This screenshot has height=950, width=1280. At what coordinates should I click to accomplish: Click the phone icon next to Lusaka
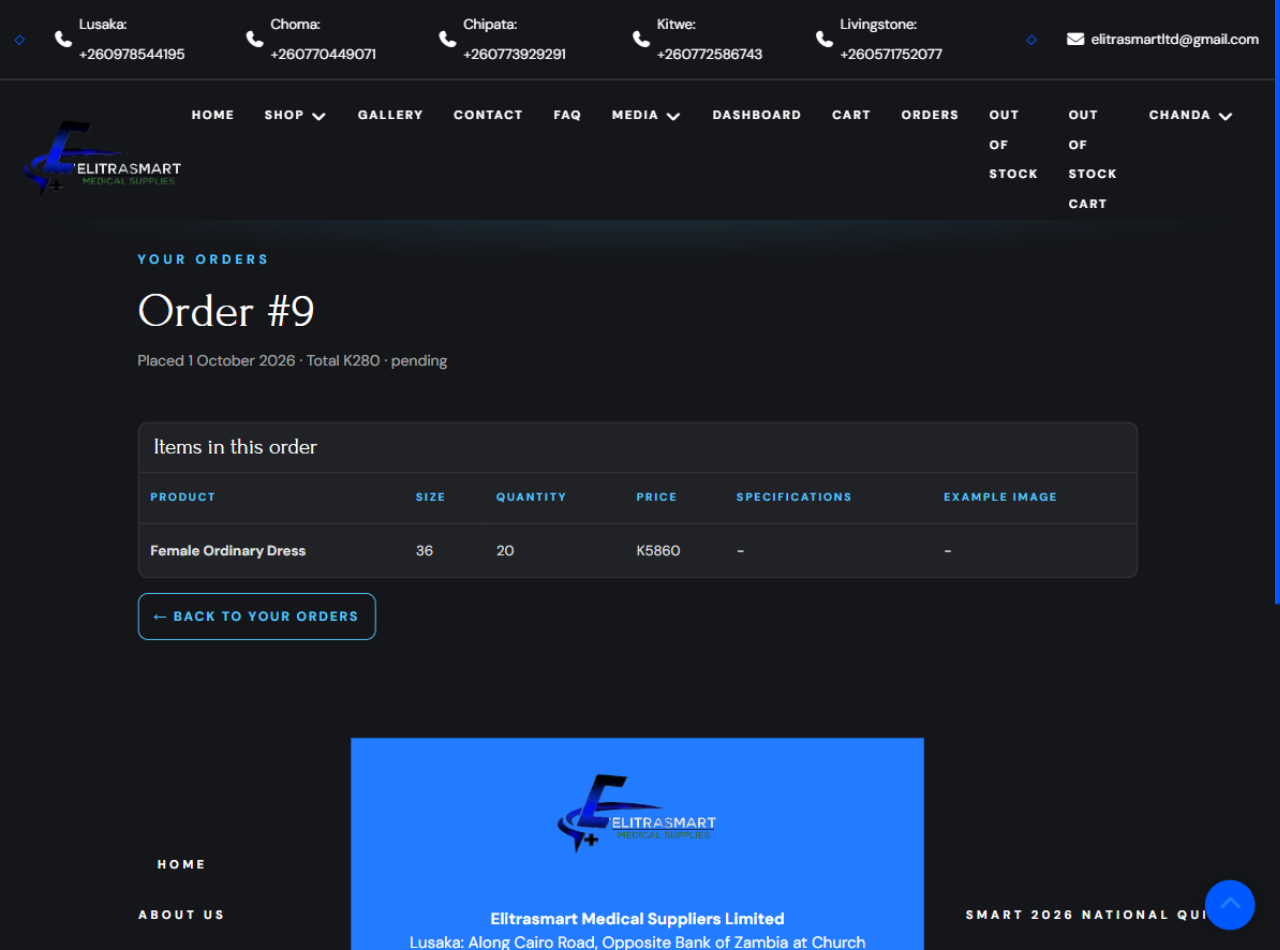(63, 39)
